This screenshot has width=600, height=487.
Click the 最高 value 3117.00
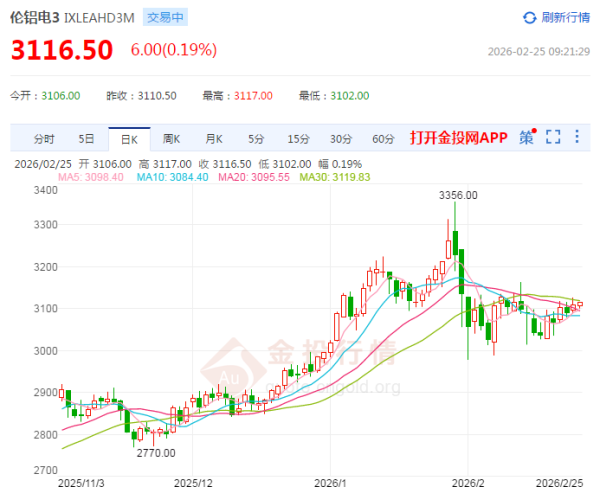[253, 96]
